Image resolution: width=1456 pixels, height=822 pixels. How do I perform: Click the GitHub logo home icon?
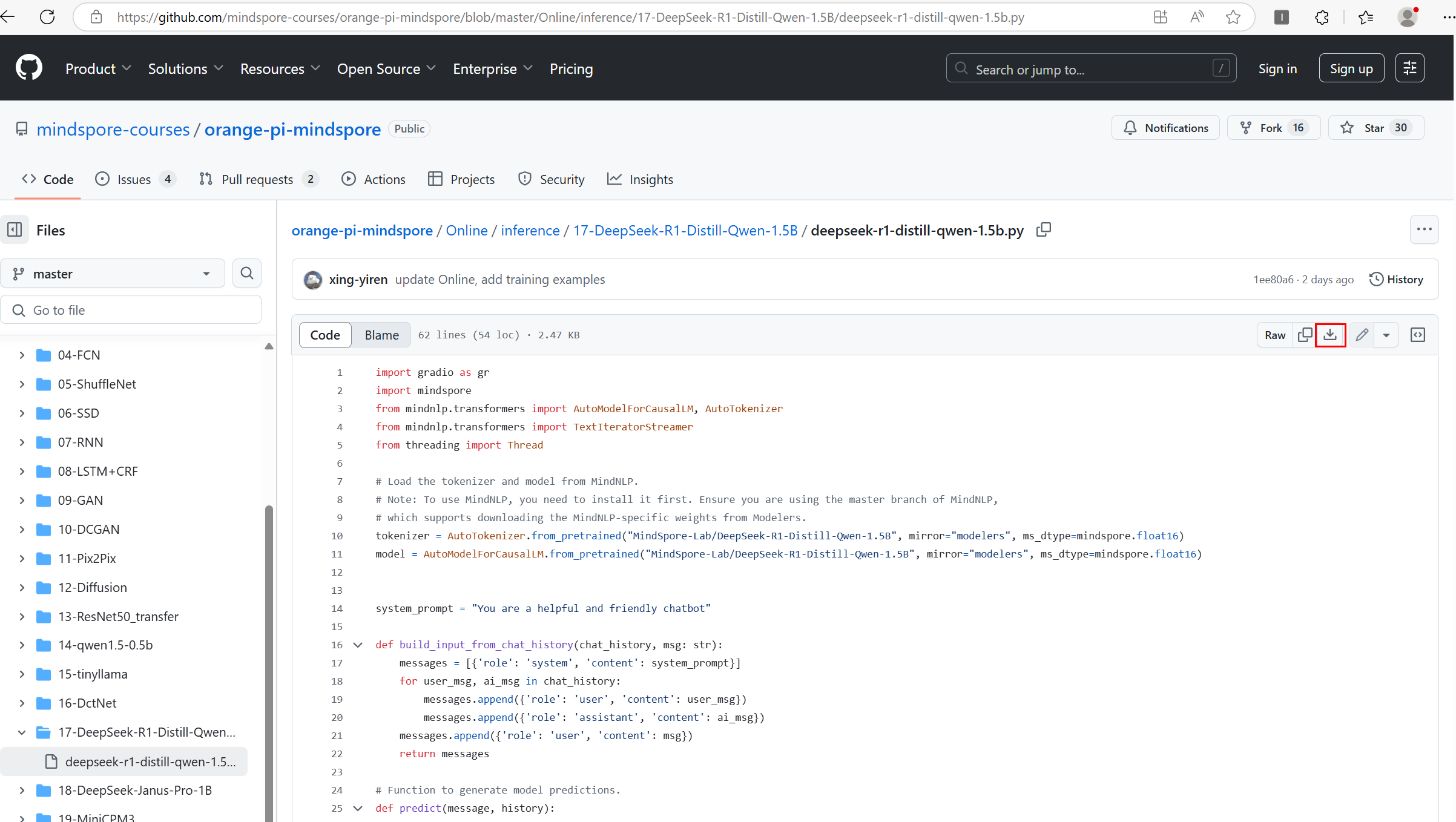pyautogui.click(x=29, y=68)
